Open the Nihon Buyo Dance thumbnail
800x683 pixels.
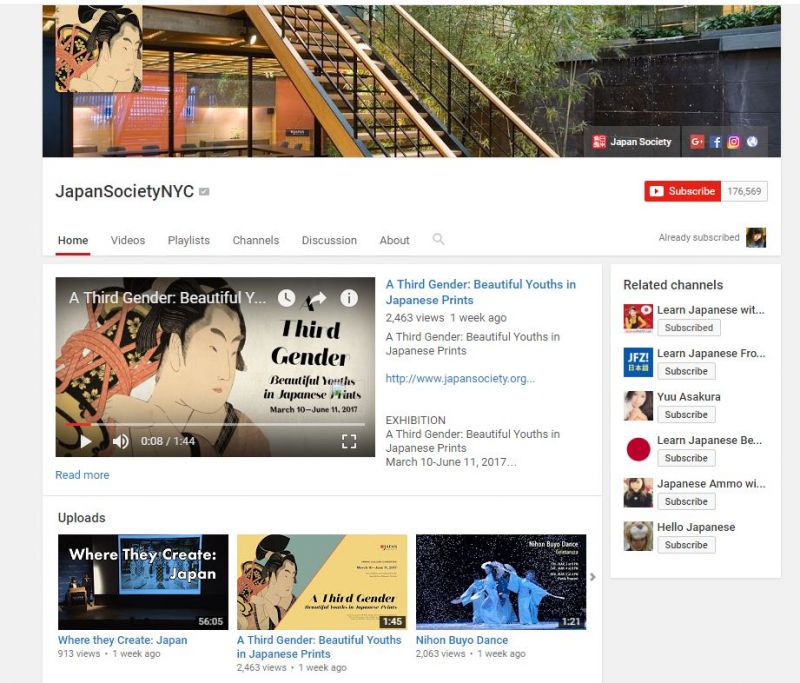coord(501,582)
